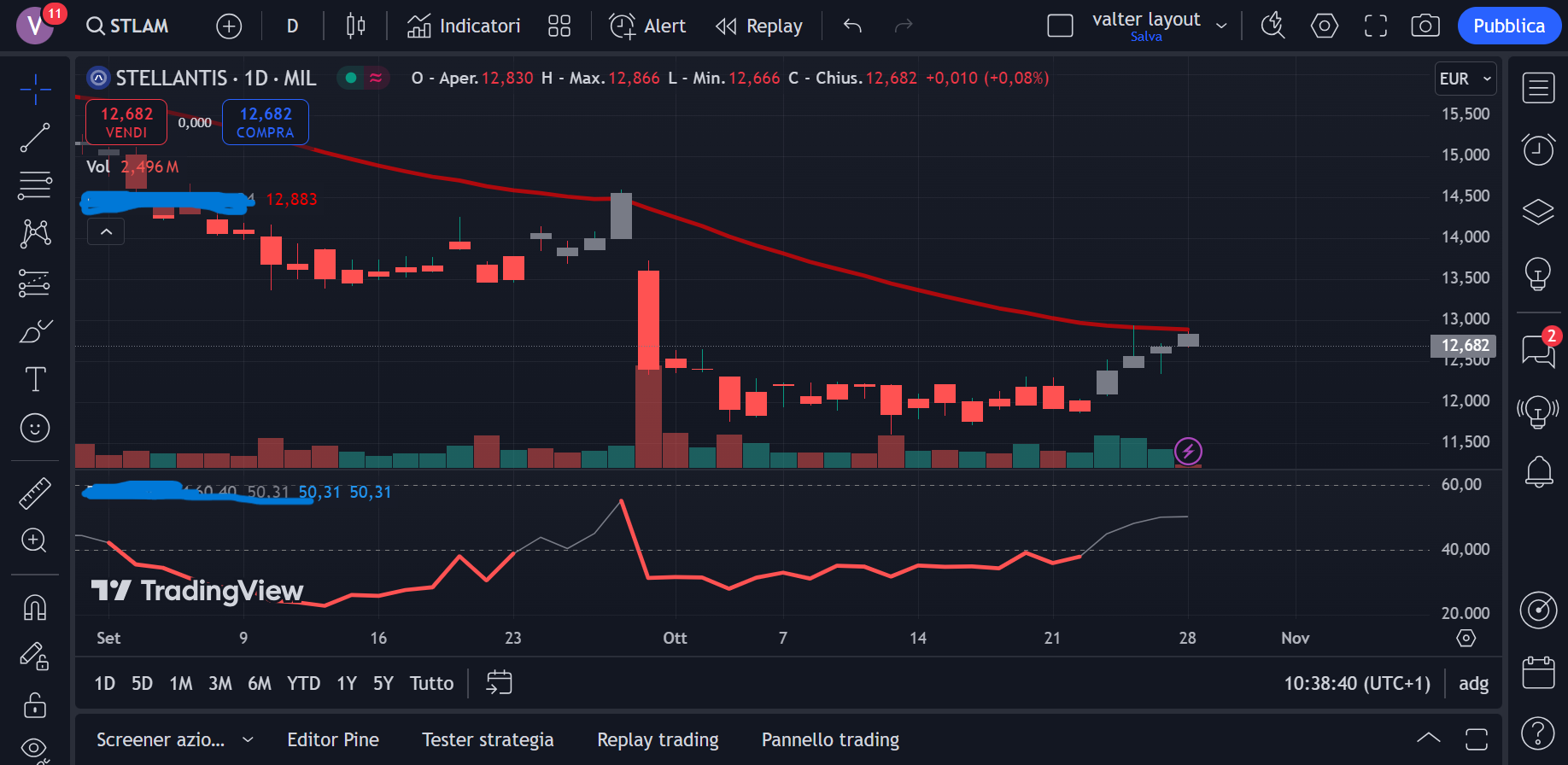Image resolution: width=1568 pixels, height=765 pixels.
Task: Open the watchlist panel icon
Action: 1538,88
